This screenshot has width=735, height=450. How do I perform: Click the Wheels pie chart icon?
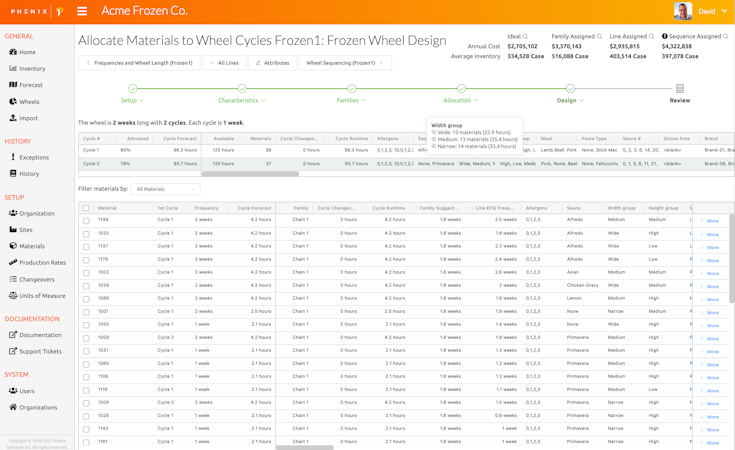(13, 101)
